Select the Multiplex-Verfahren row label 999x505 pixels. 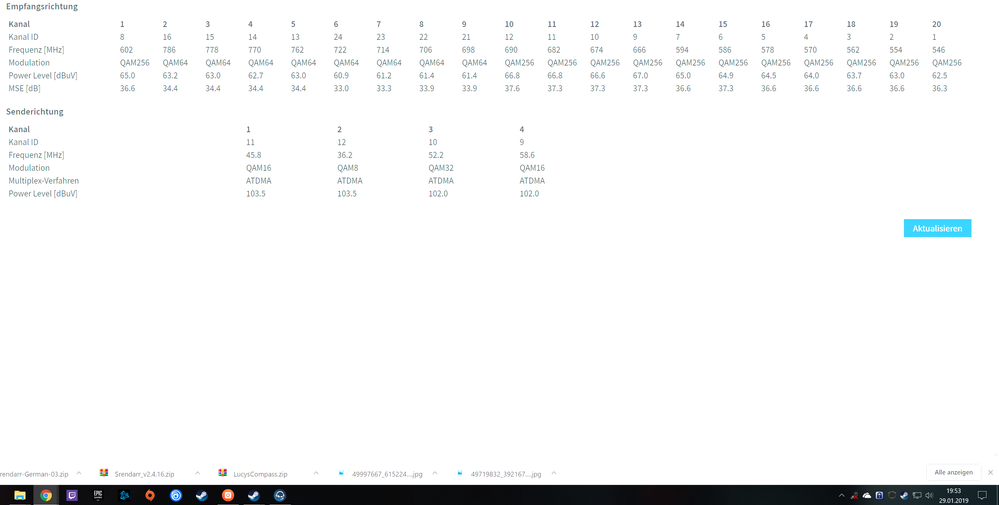click(44, 180)
